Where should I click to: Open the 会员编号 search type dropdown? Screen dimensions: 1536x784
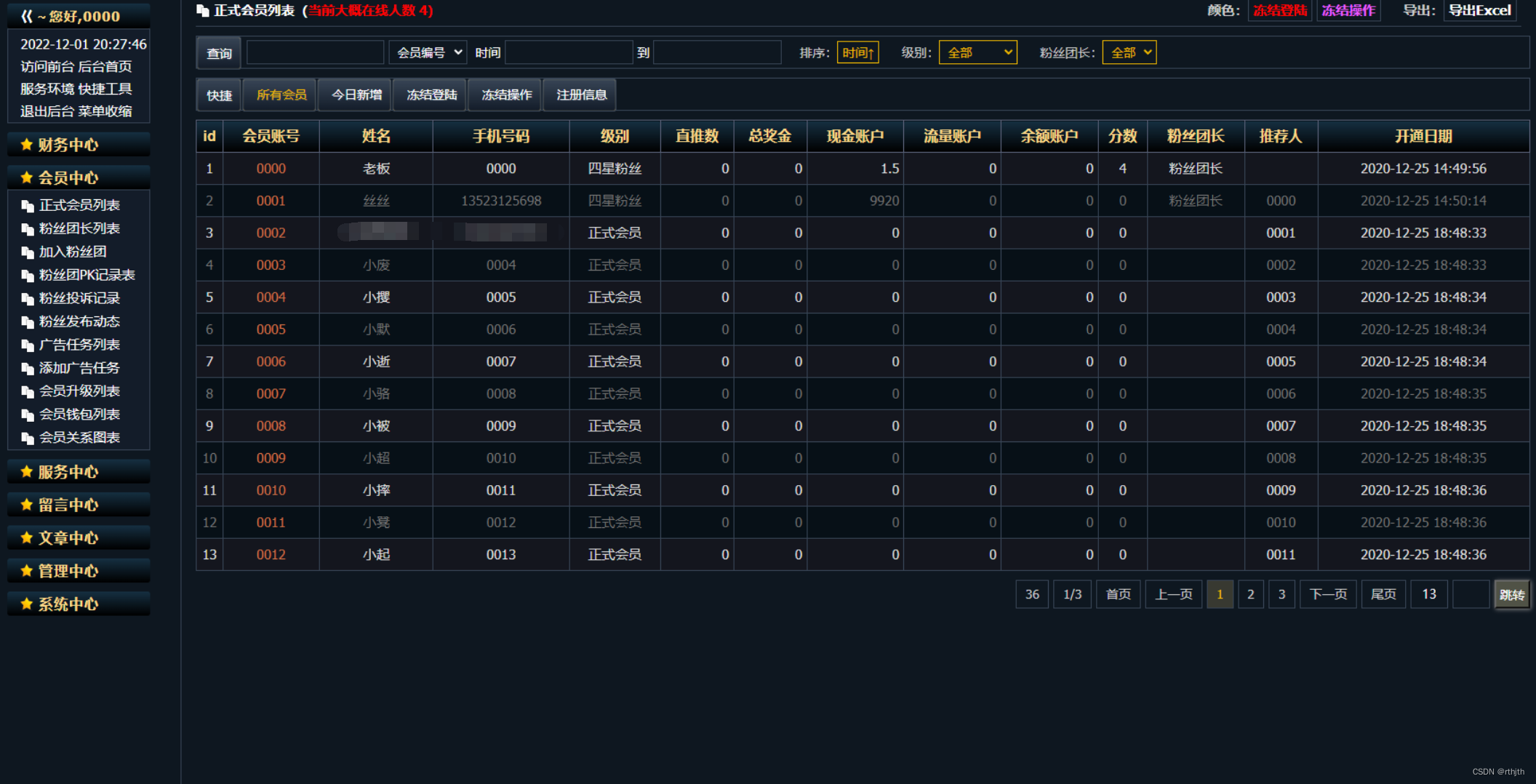click(428, 52)
